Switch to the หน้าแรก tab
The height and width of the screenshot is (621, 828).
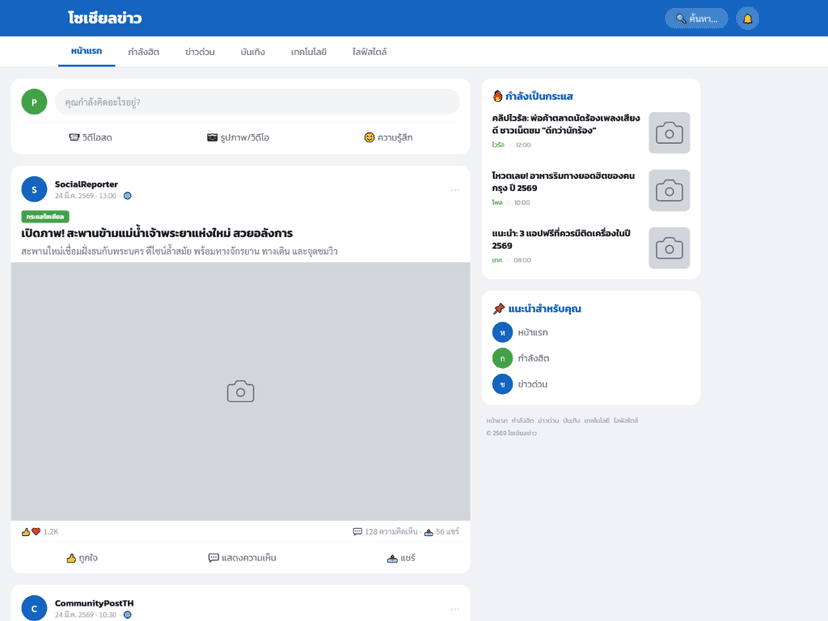point(87,51)
